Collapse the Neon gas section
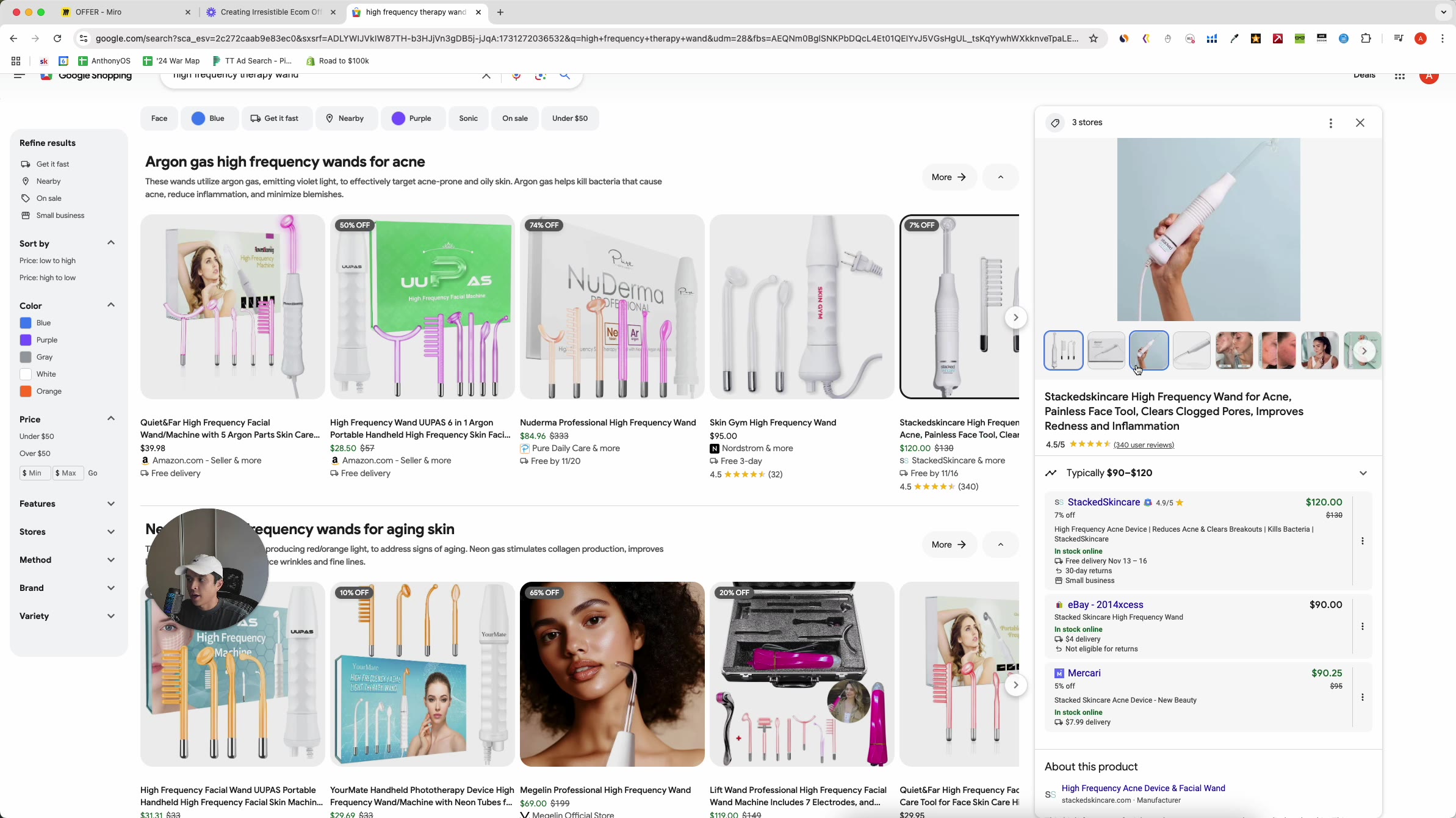 (1001, 545)
